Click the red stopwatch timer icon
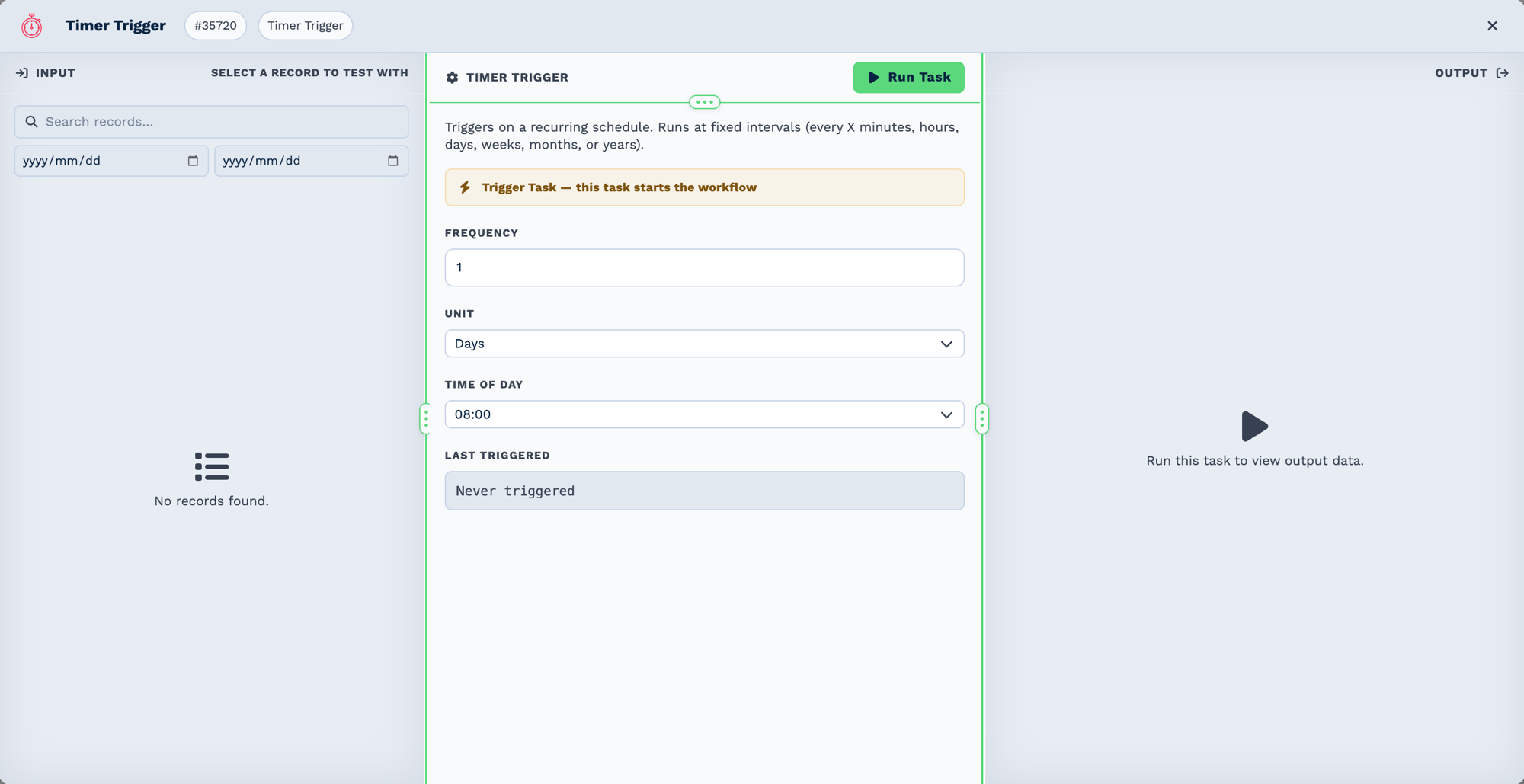 (31, 26)
